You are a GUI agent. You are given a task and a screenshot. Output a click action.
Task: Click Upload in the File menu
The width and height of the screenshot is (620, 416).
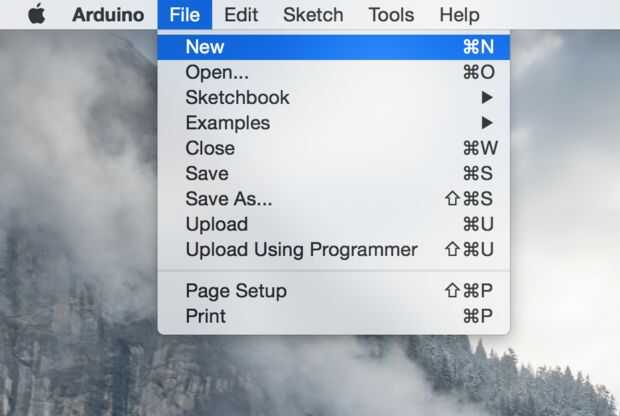[216, 224]
